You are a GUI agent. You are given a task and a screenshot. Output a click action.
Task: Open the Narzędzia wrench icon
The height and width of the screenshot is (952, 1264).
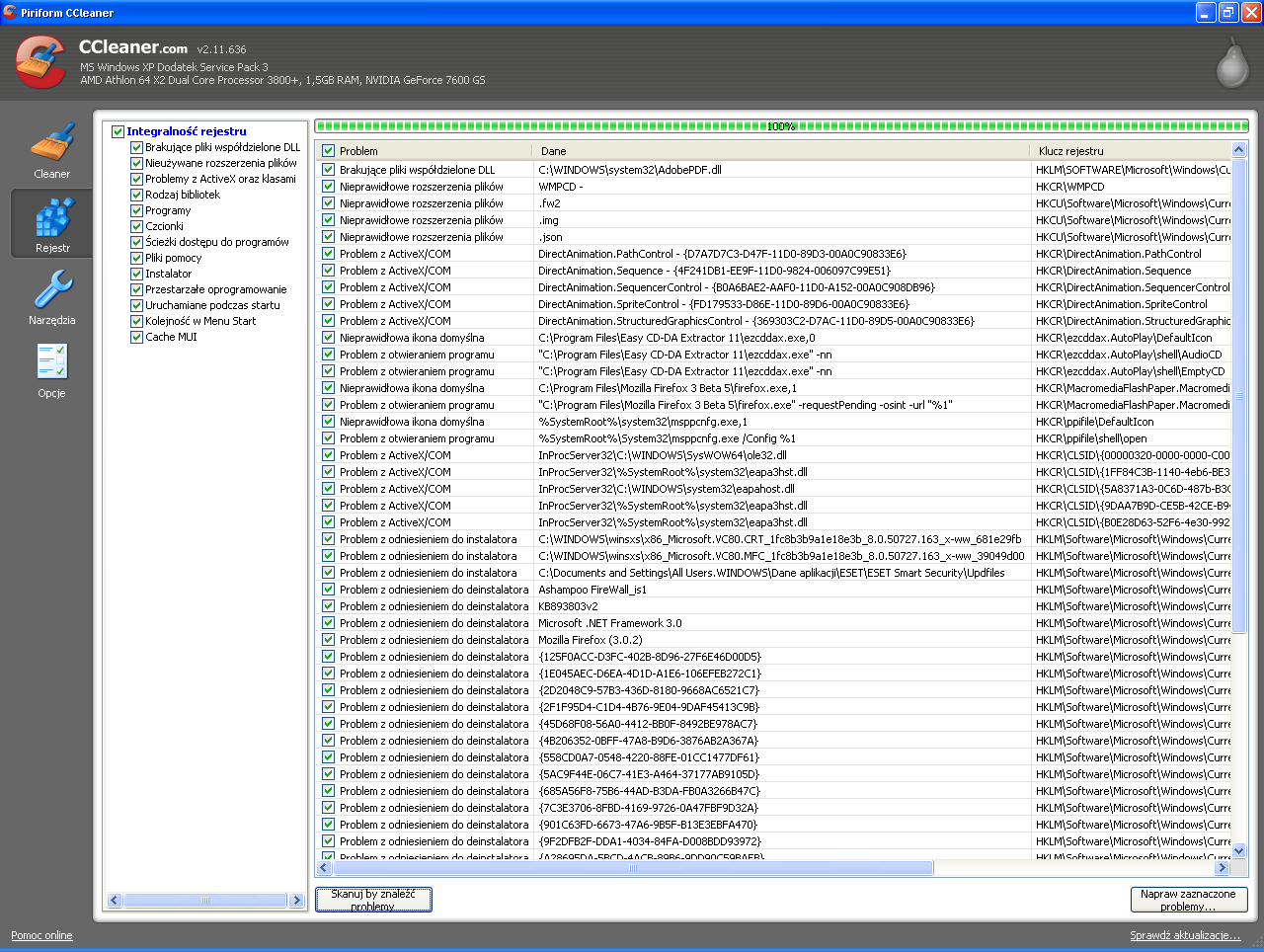pyautogui.click(x=51, y=290)
